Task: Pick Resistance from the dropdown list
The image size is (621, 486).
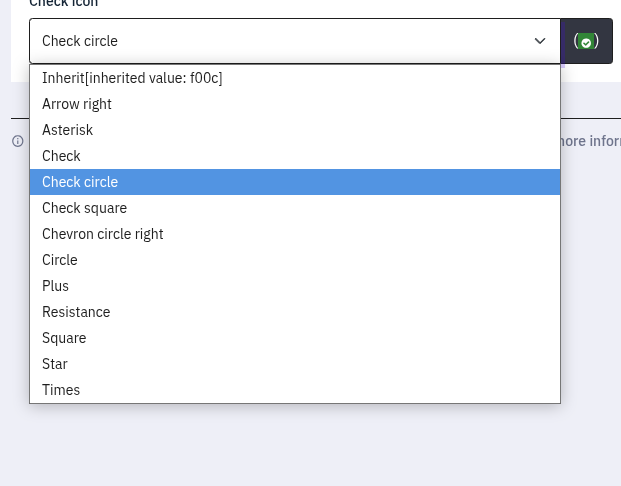Action: pos(76,312)
